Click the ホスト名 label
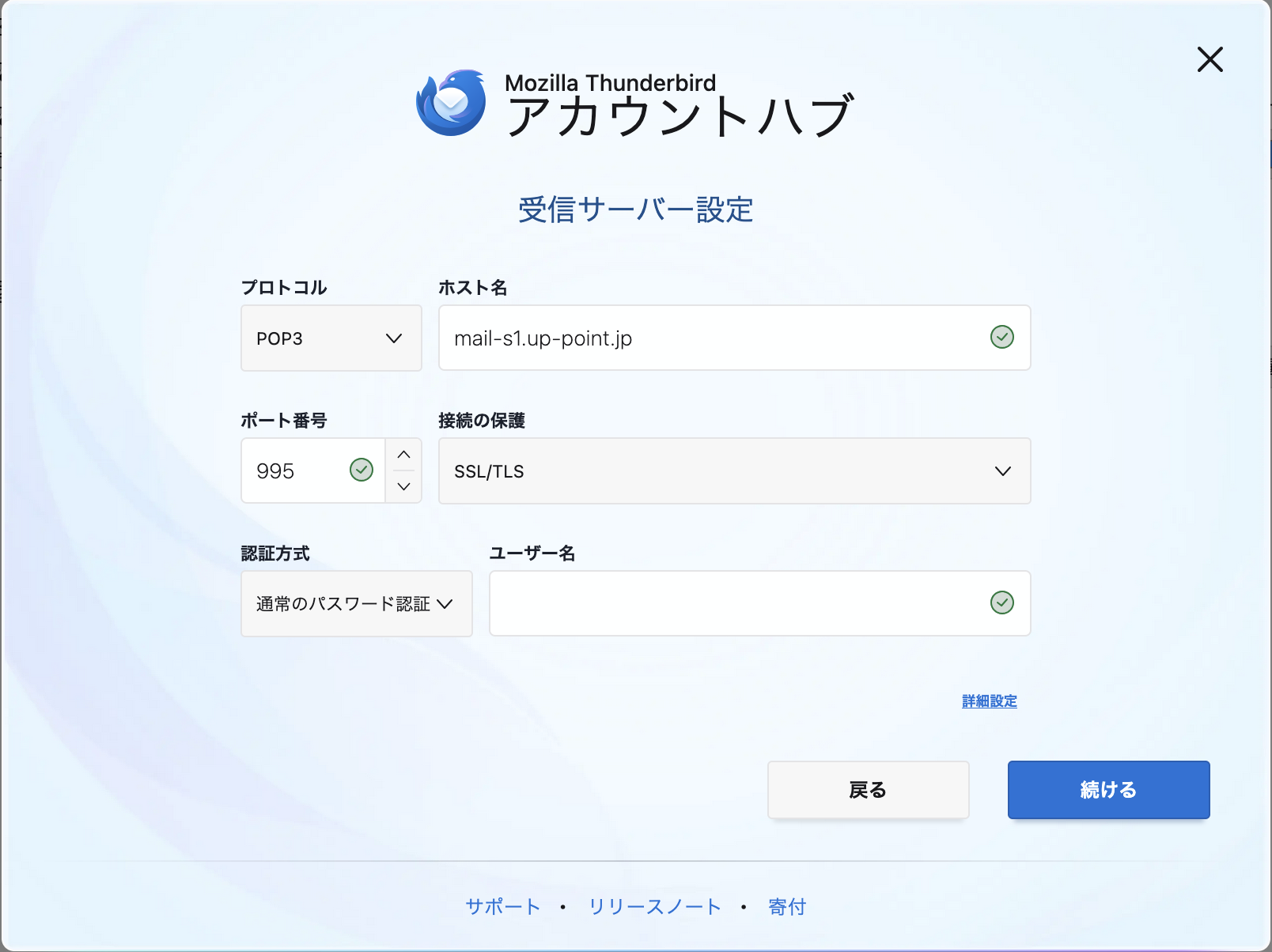 473,288
